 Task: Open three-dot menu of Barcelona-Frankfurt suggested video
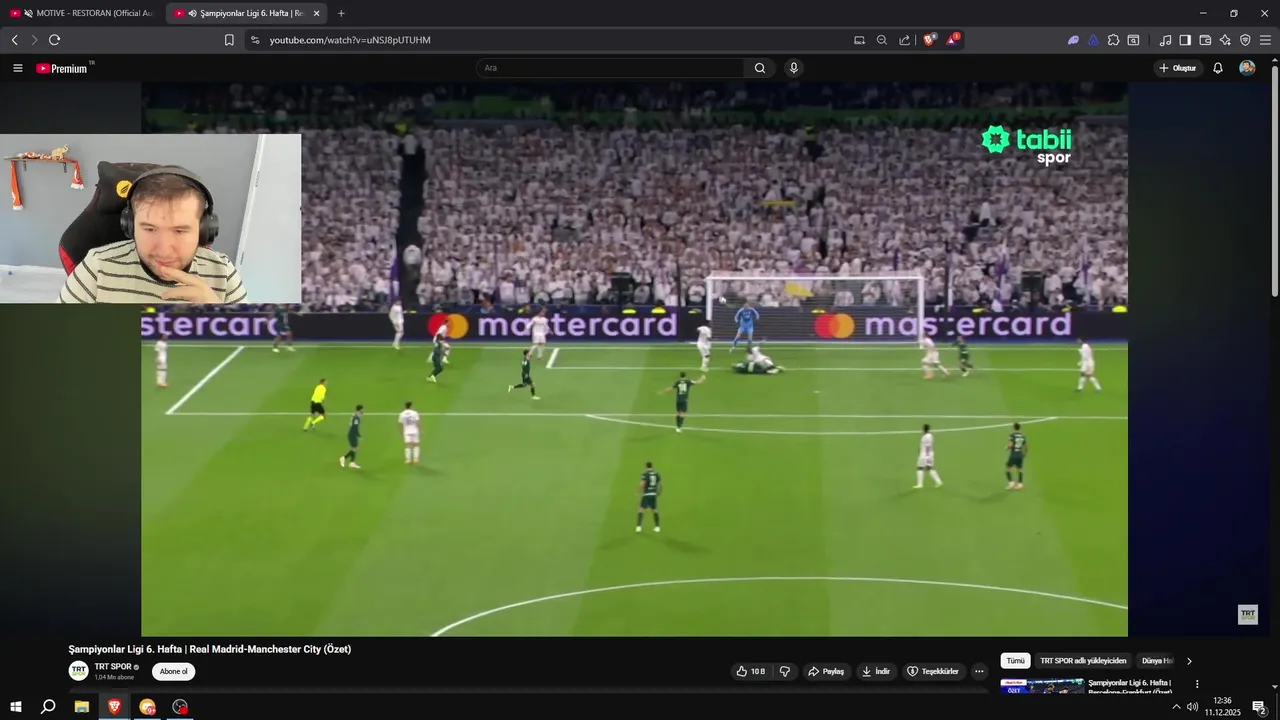[x=1197, y=684]
